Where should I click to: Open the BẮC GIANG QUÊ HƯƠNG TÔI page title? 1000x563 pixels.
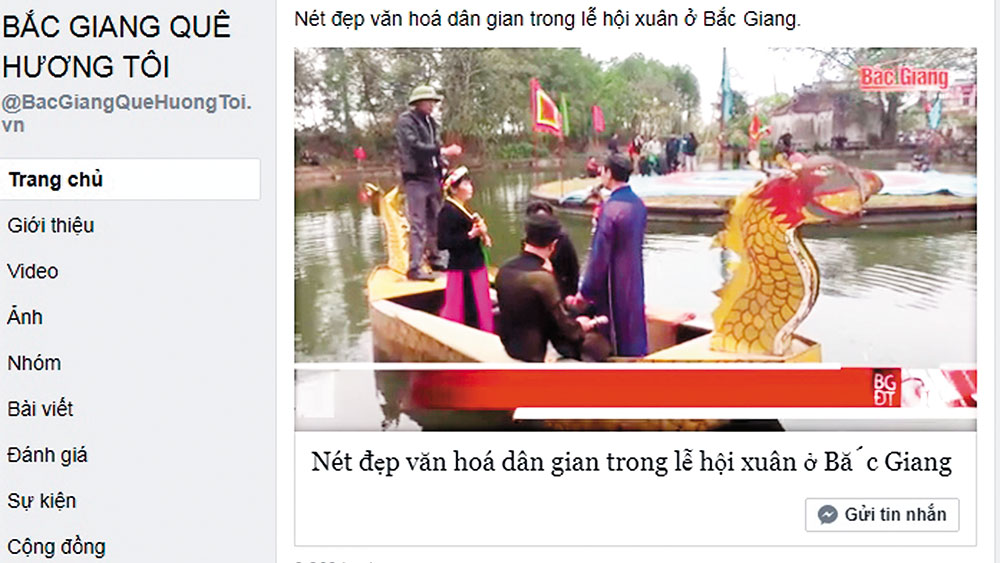[116, 47]
